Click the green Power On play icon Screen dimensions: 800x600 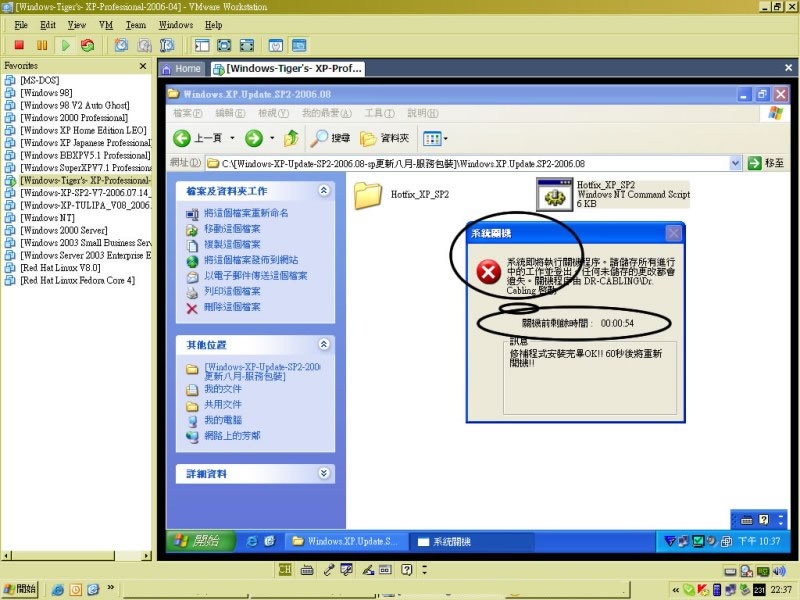click(65, 45)
